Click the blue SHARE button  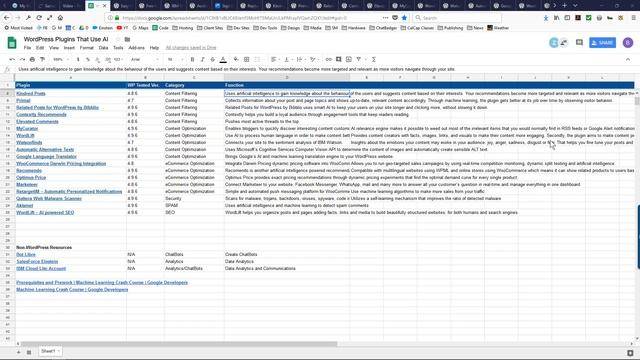[x=602, y=42]
